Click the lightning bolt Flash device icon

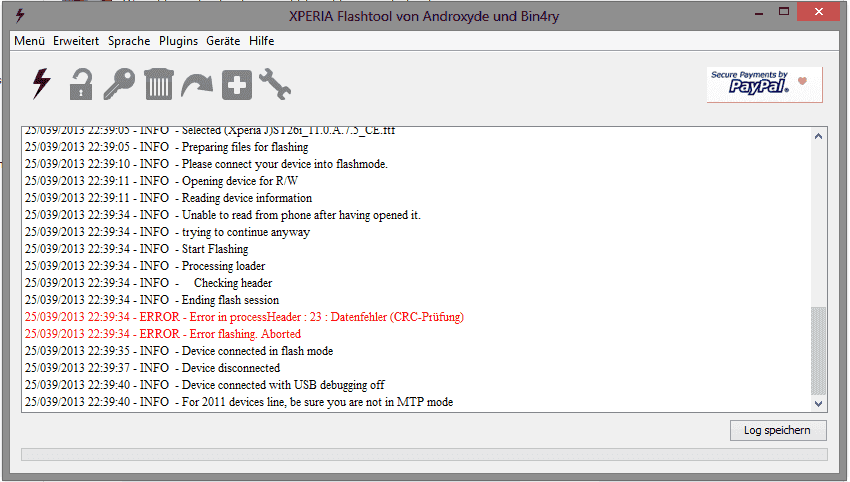click(x=41, y=84)
